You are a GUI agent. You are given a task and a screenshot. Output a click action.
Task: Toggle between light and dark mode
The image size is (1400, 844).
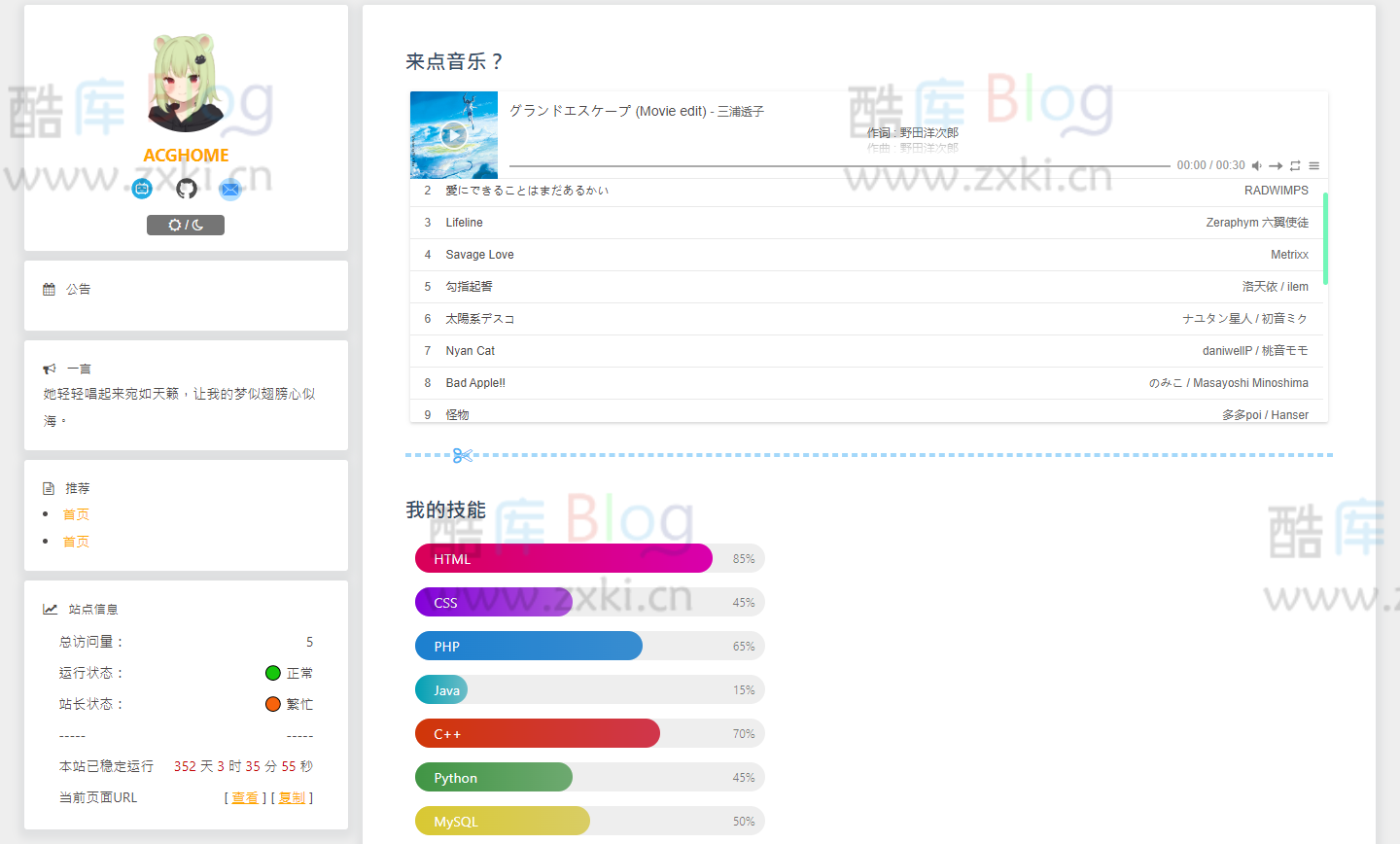point(185,225)
